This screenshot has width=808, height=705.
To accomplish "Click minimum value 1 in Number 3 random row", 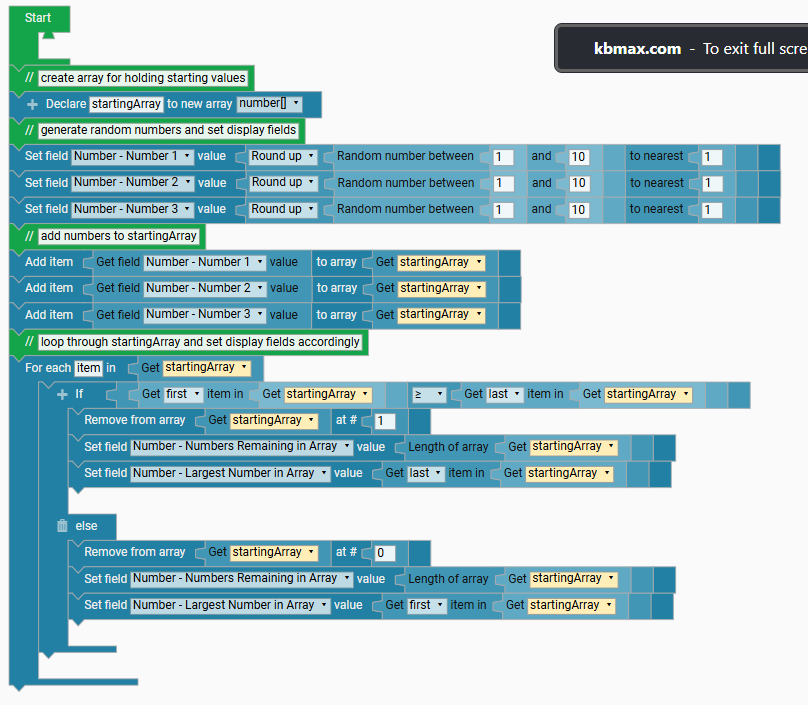I will (503, 210).
